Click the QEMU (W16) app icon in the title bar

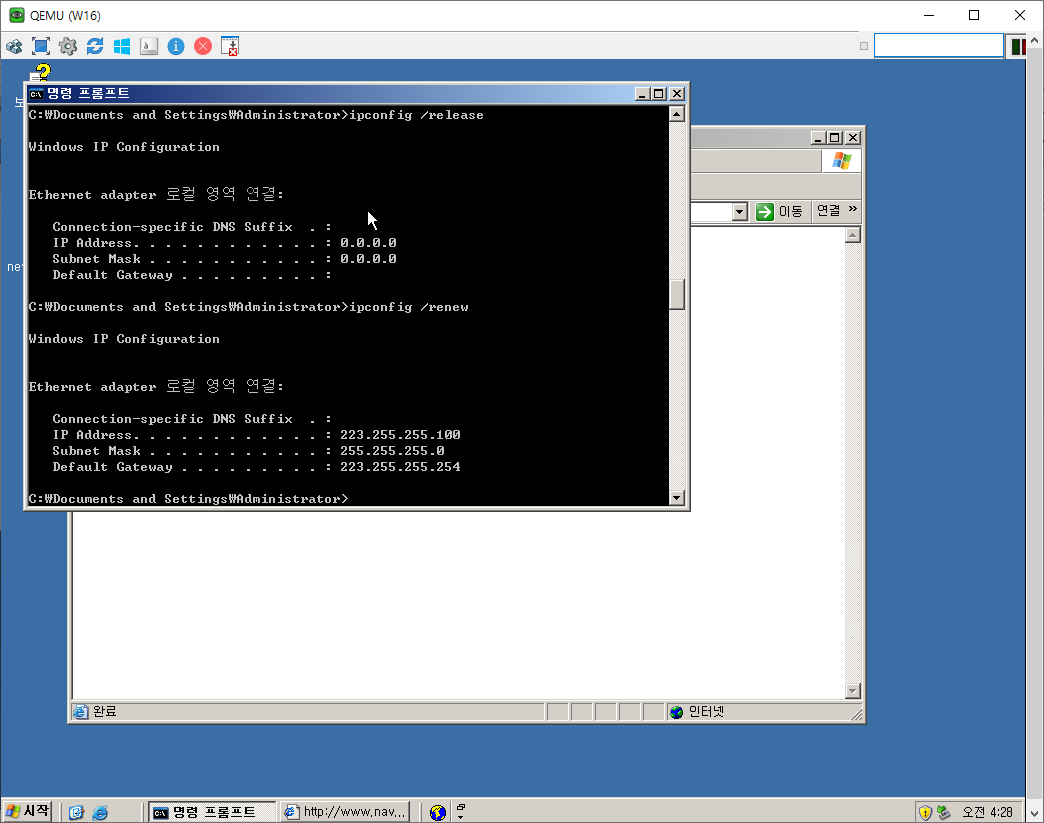coord(17,15)
